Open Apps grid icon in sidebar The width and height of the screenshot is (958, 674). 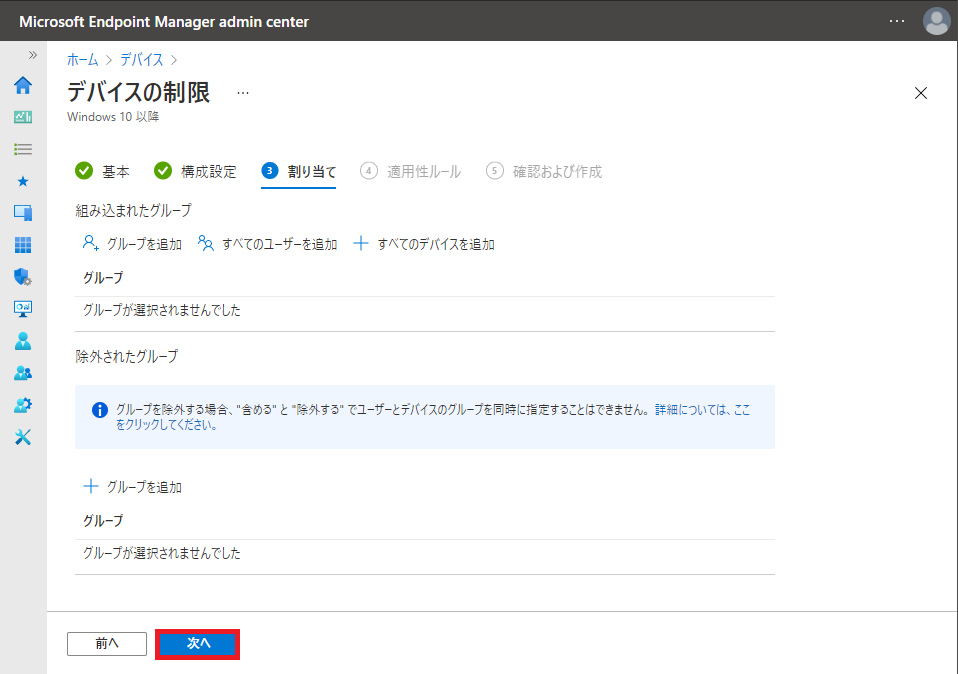(23, 245)
